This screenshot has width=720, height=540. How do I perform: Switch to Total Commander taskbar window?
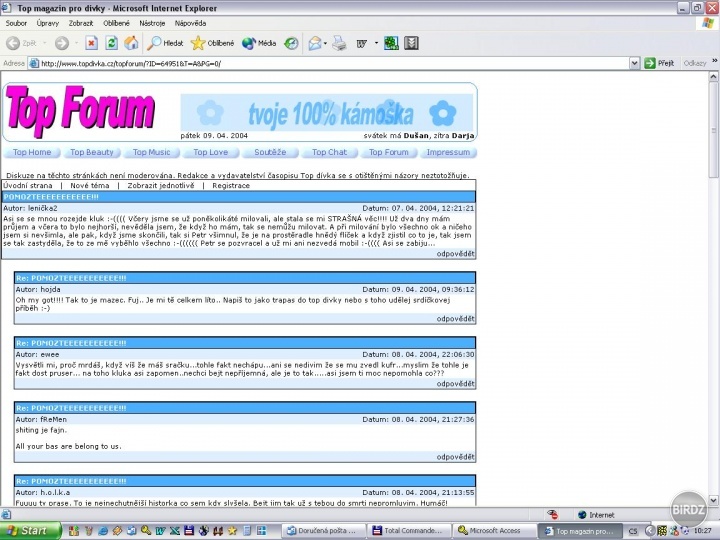click(x=410, y=531)
